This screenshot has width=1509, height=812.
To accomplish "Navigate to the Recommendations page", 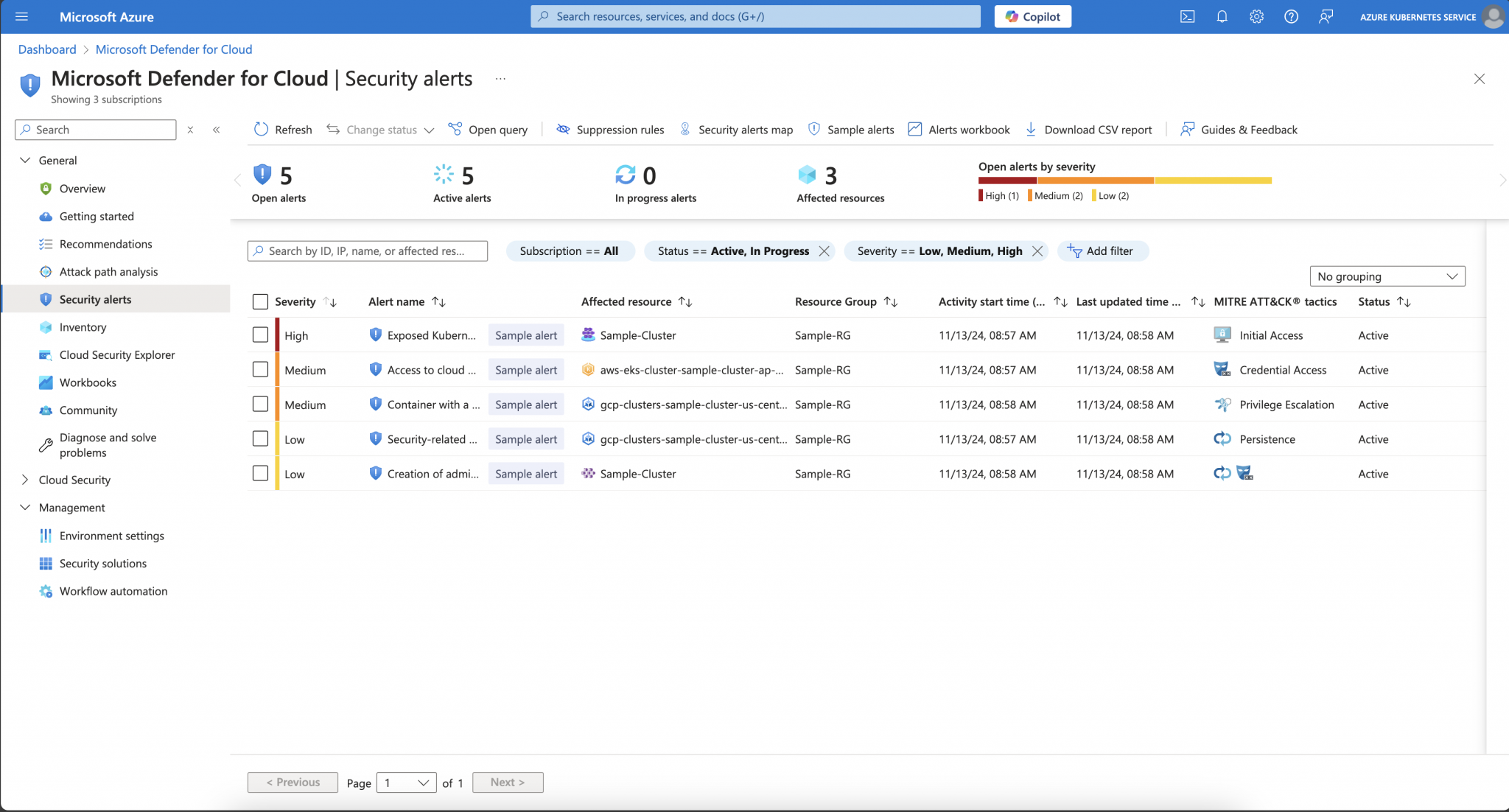I will pos(106,244).
